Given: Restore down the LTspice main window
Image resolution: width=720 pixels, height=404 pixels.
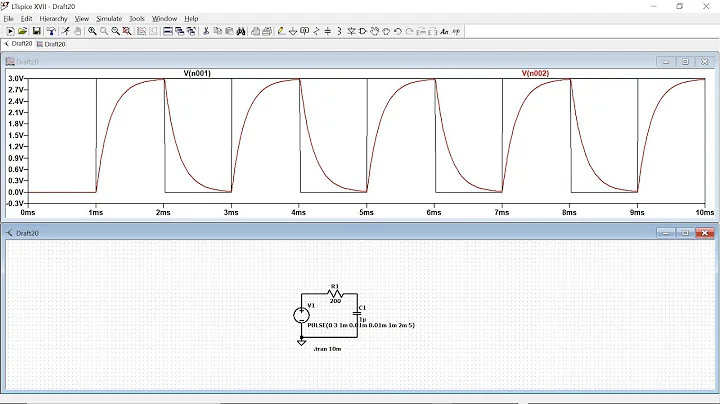Looking at the screenshot, I should click(x=680, y=6).
